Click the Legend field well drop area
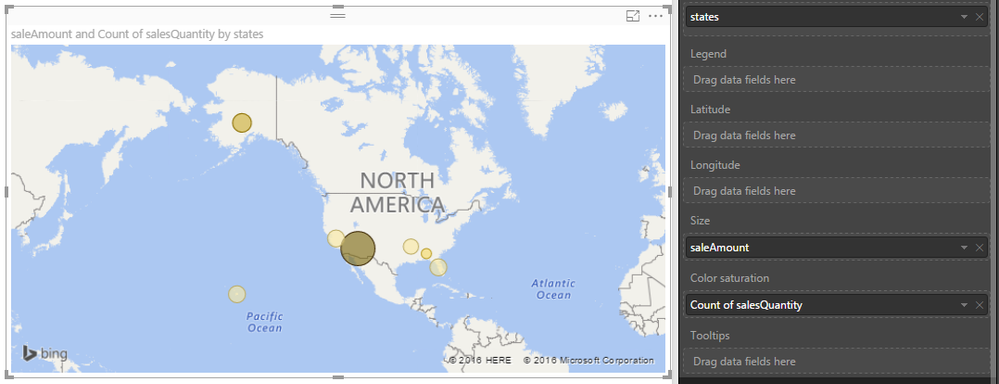Image resolution: width=999 pixels, height=384 pixels. (837, 80)
